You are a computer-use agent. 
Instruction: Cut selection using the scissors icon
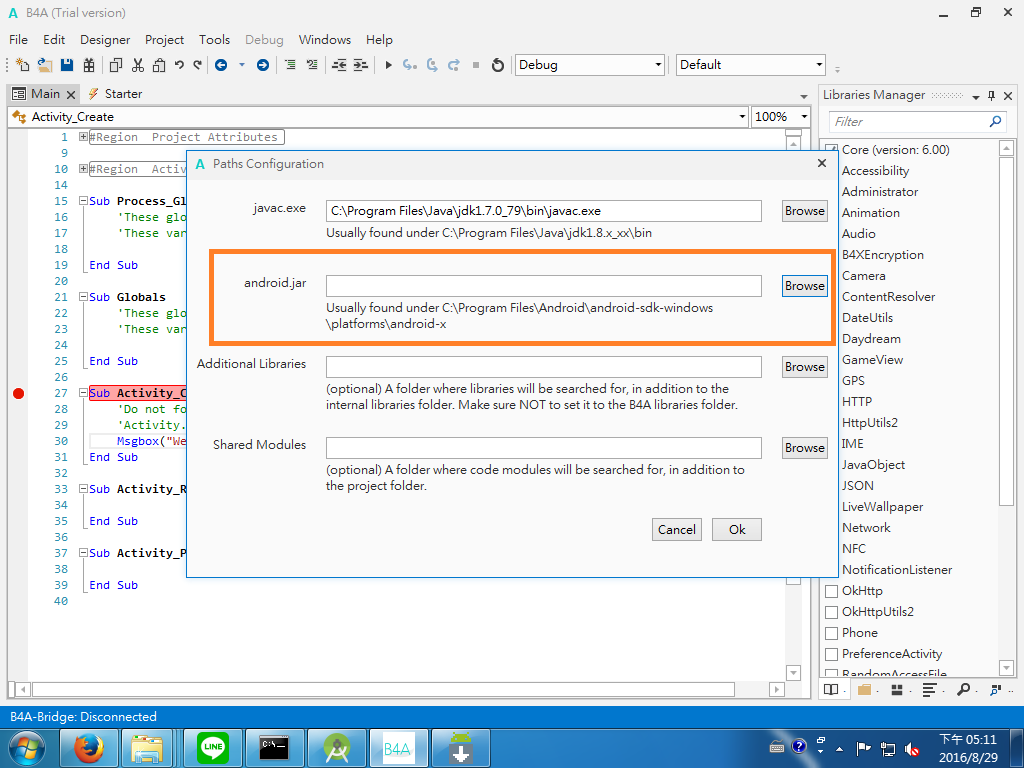[138, 65]
